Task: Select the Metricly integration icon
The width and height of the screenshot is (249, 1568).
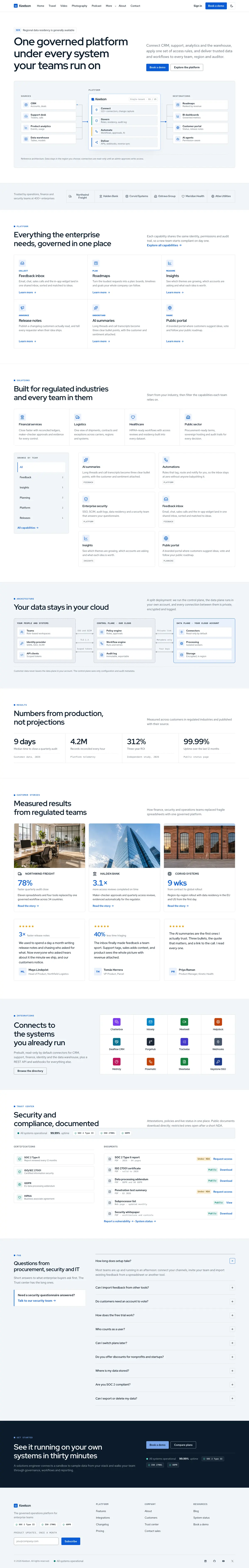Action: [x=116, y=1062]
